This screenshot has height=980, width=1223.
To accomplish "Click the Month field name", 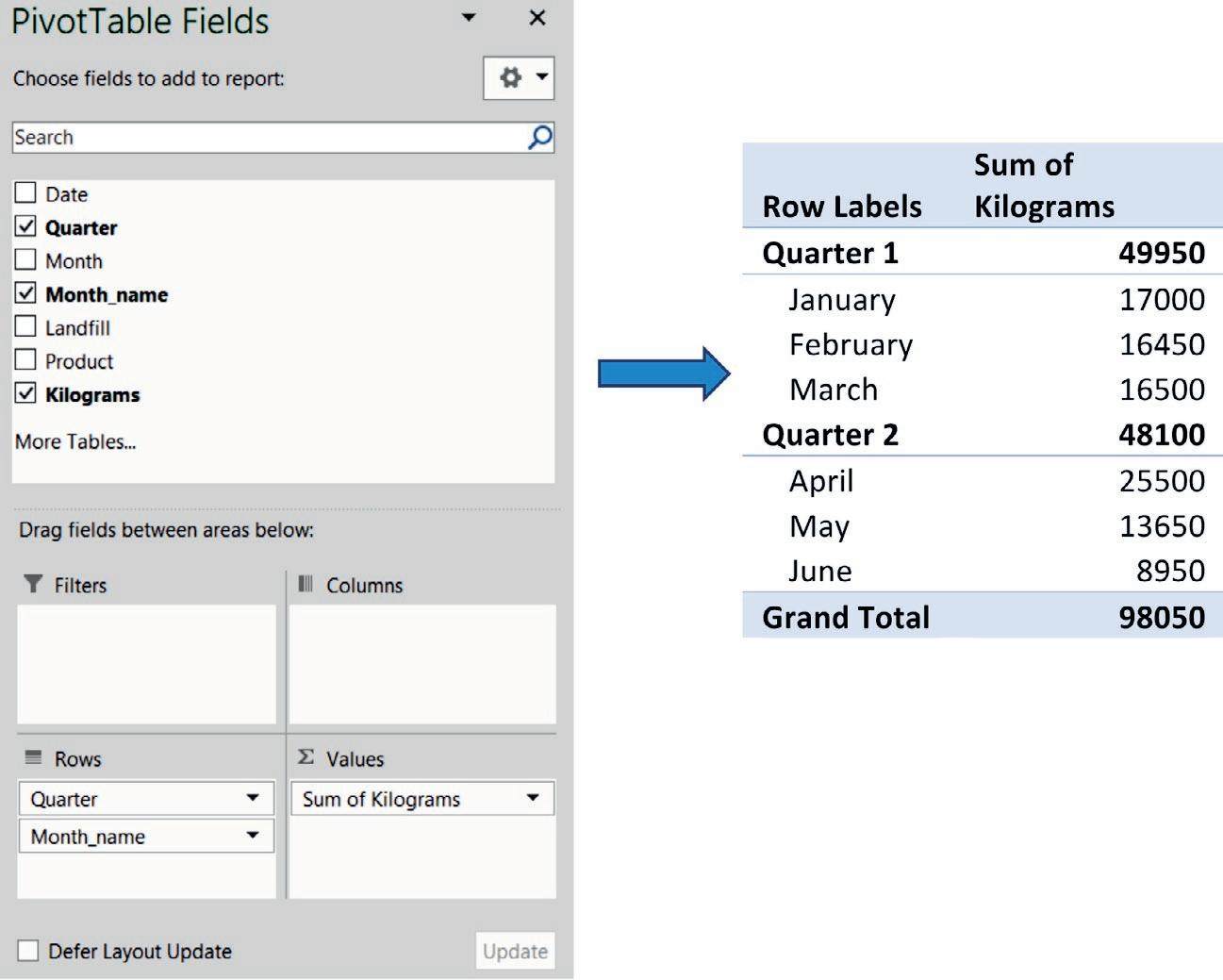I will tap(74, 260).
